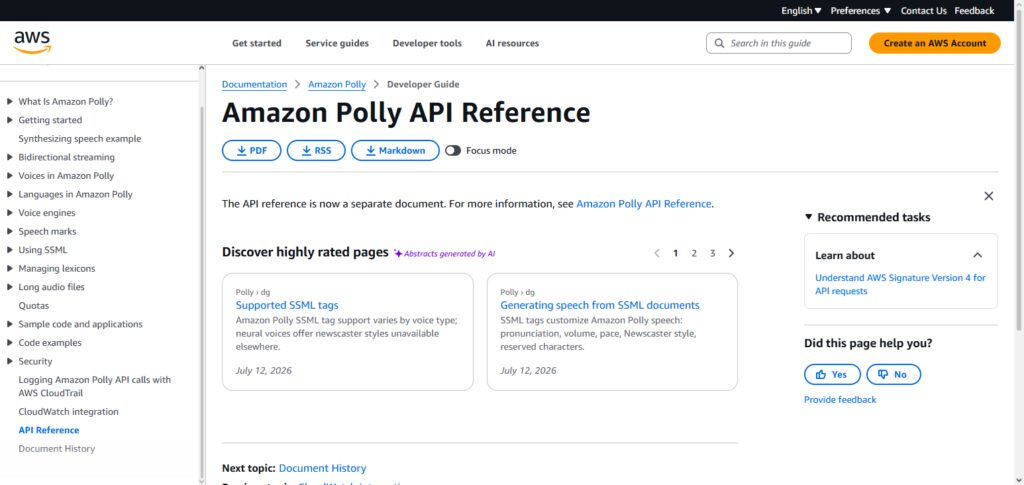
Task: Open the RSS feed
Action: 316,150
